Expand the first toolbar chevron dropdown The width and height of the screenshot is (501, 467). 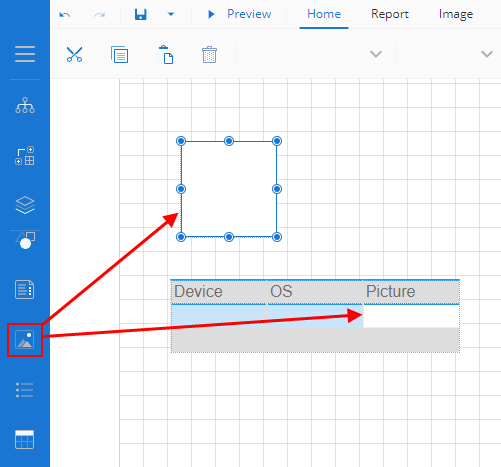point(376,54)
